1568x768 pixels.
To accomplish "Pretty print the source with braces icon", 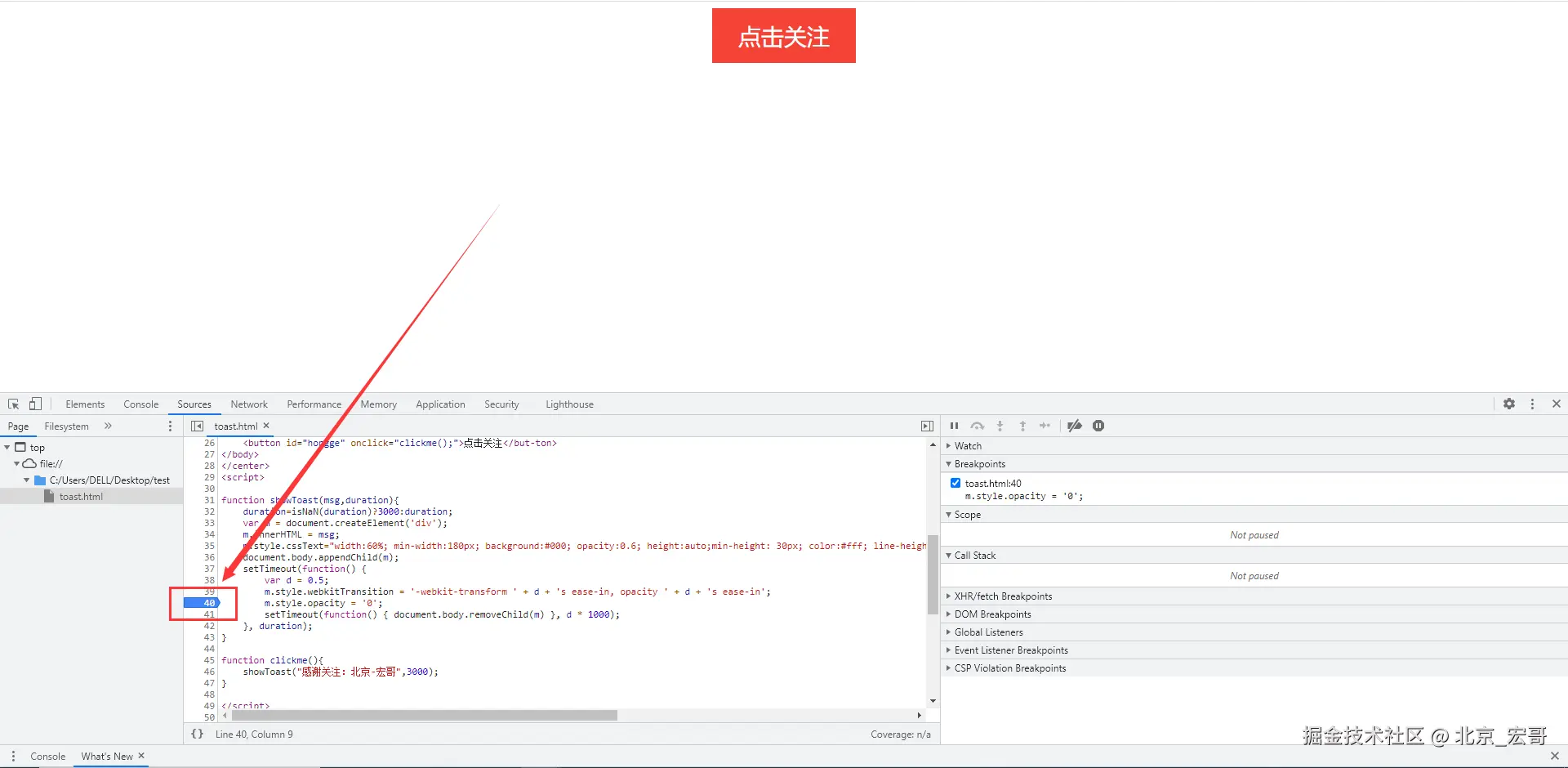I will point(197,734).
